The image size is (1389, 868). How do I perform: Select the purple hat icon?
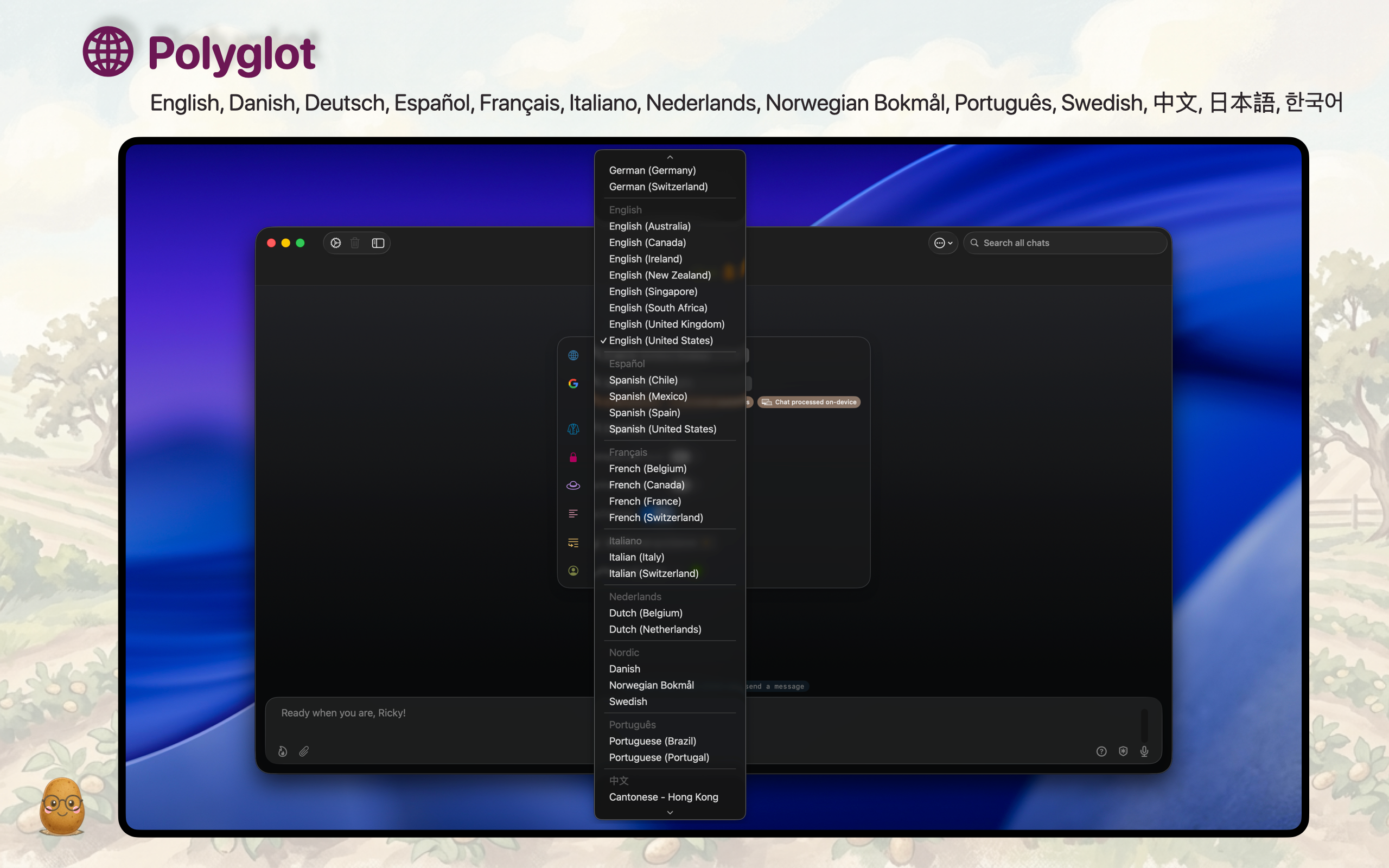pyautogui.click(x=573, y=485)
